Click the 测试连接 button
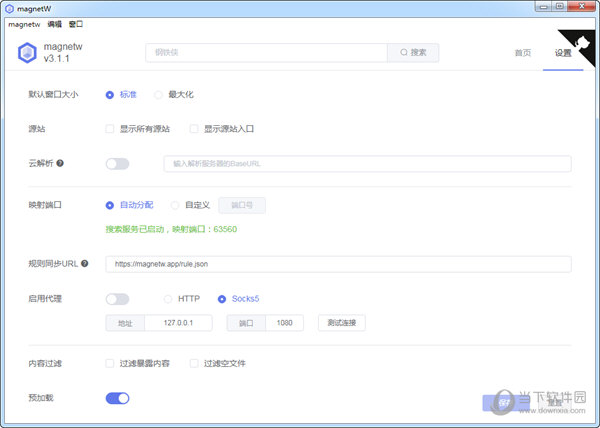This screenshot has width=600, height=428. pos(342,323)
